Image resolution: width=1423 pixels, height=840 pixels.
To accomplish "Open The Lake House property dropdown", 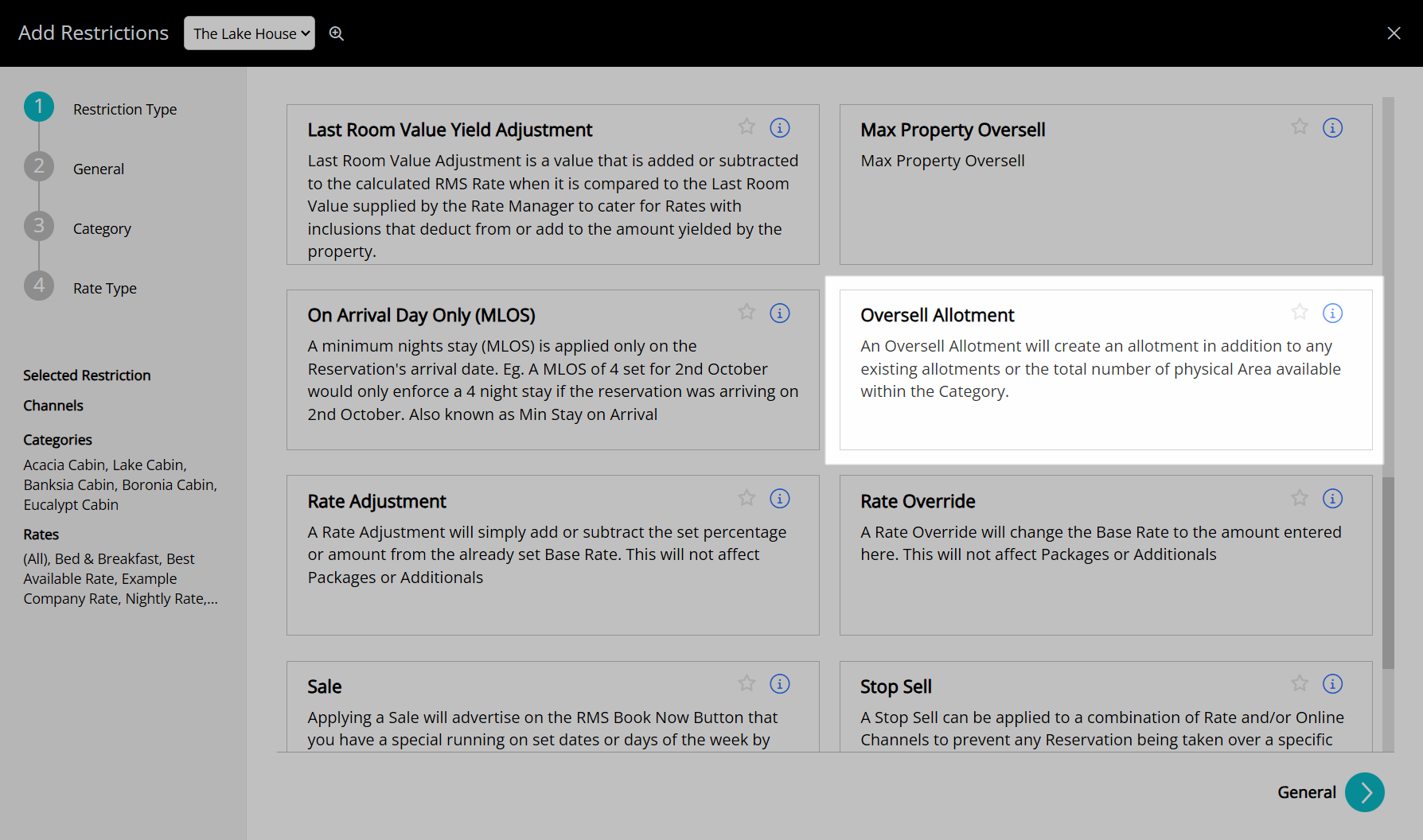I will [249, 33].
